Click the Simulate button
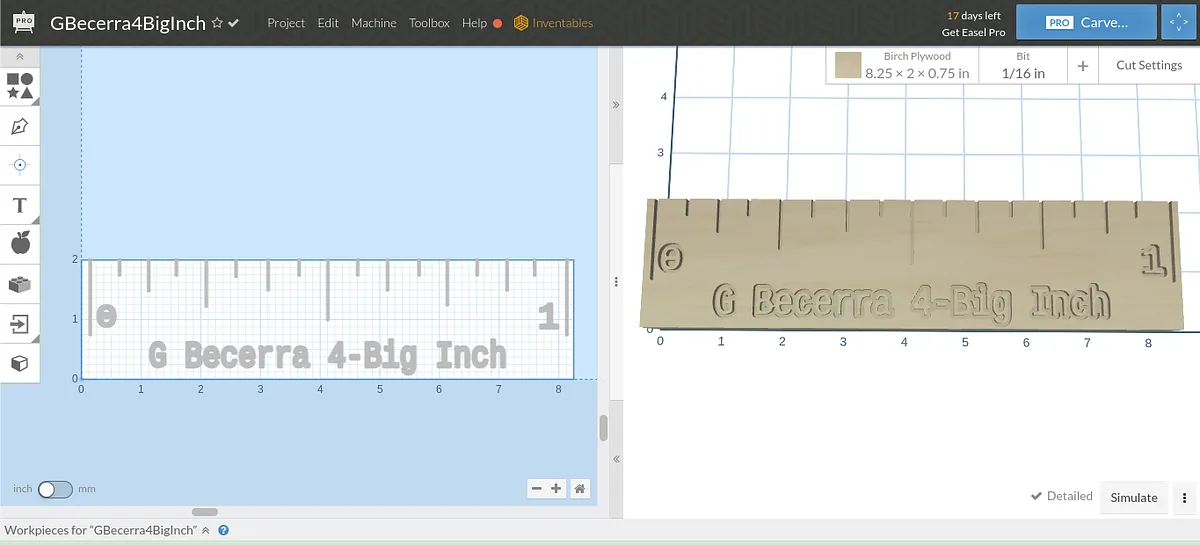This screenshot has height=545, width=1200. [1133, 497]
